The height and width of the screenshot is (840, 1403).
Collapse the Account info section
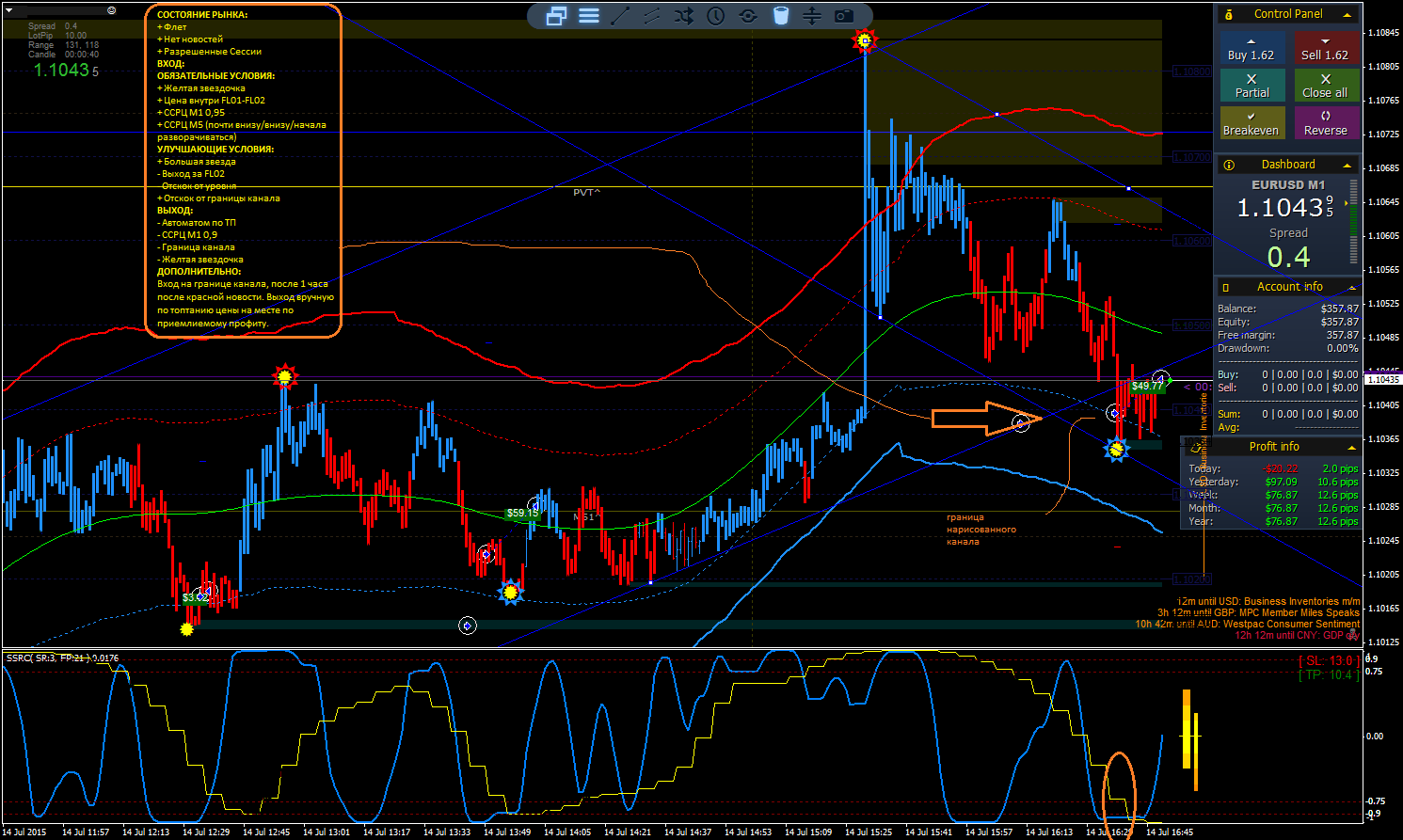point(1352,287)
